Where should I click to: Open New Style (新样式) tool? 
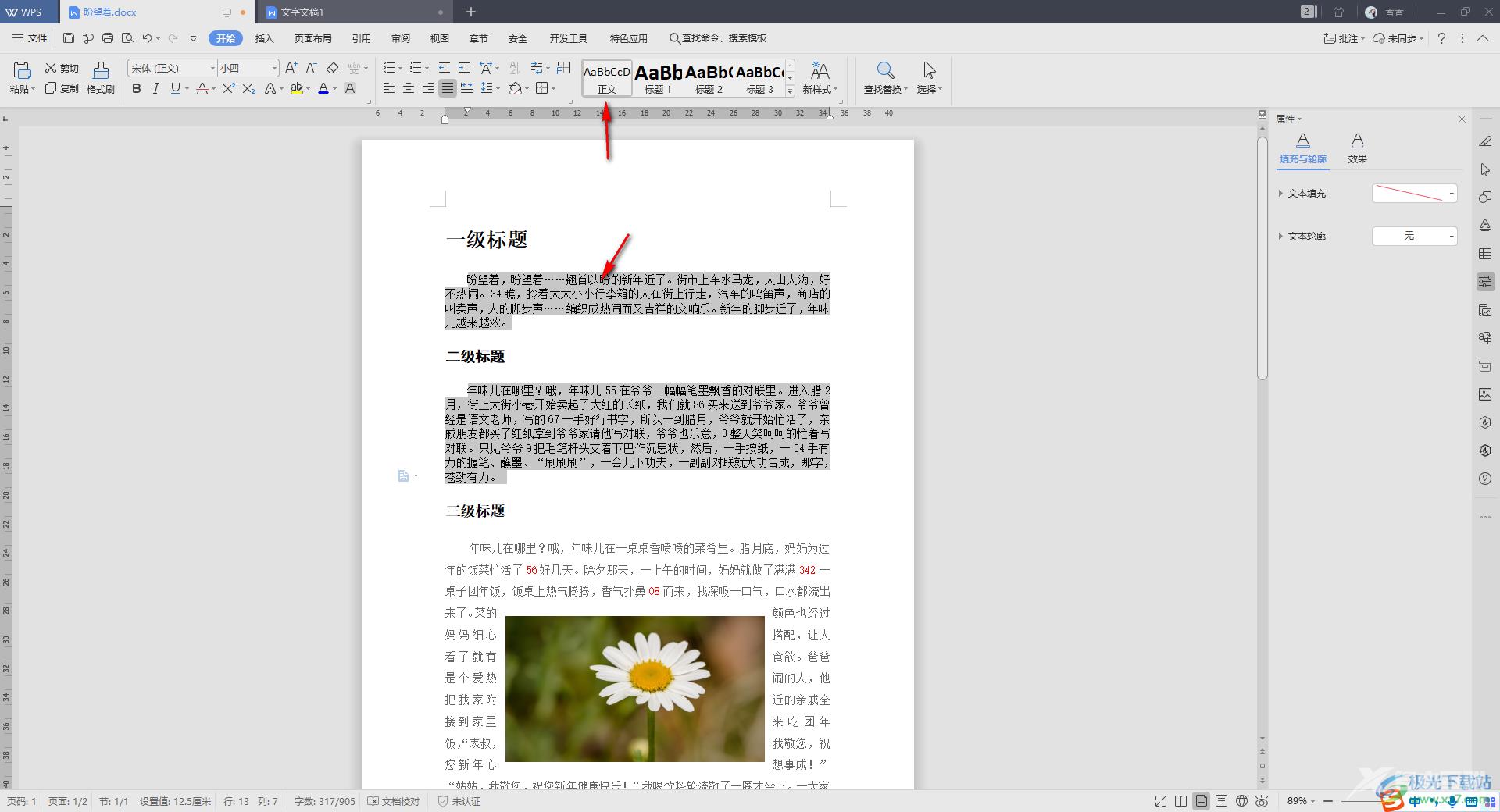pyautogui.click(x=820, y=78)
